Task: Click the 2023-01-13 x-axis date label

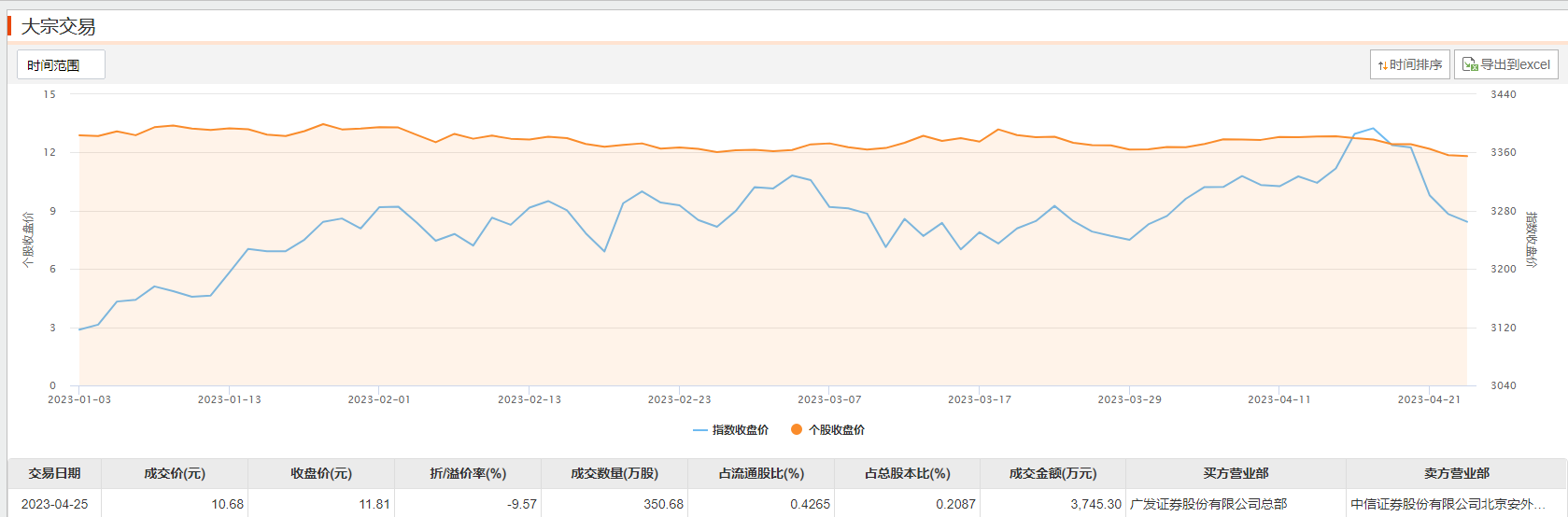Action: (x=230, y=399)
